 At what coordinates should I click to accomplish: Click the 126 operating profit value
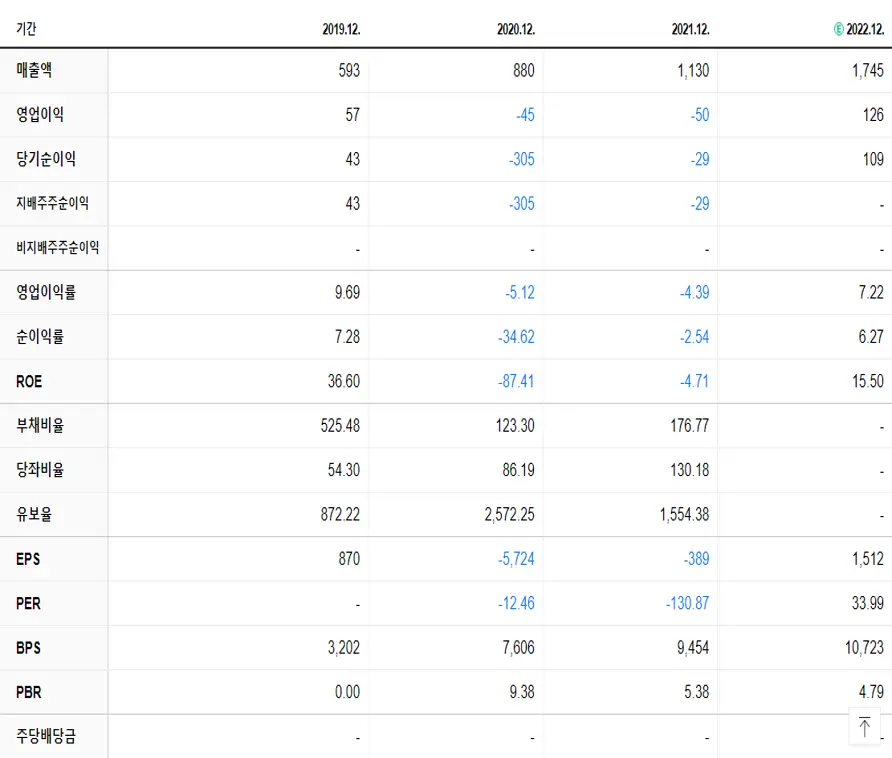click(873, 114)
